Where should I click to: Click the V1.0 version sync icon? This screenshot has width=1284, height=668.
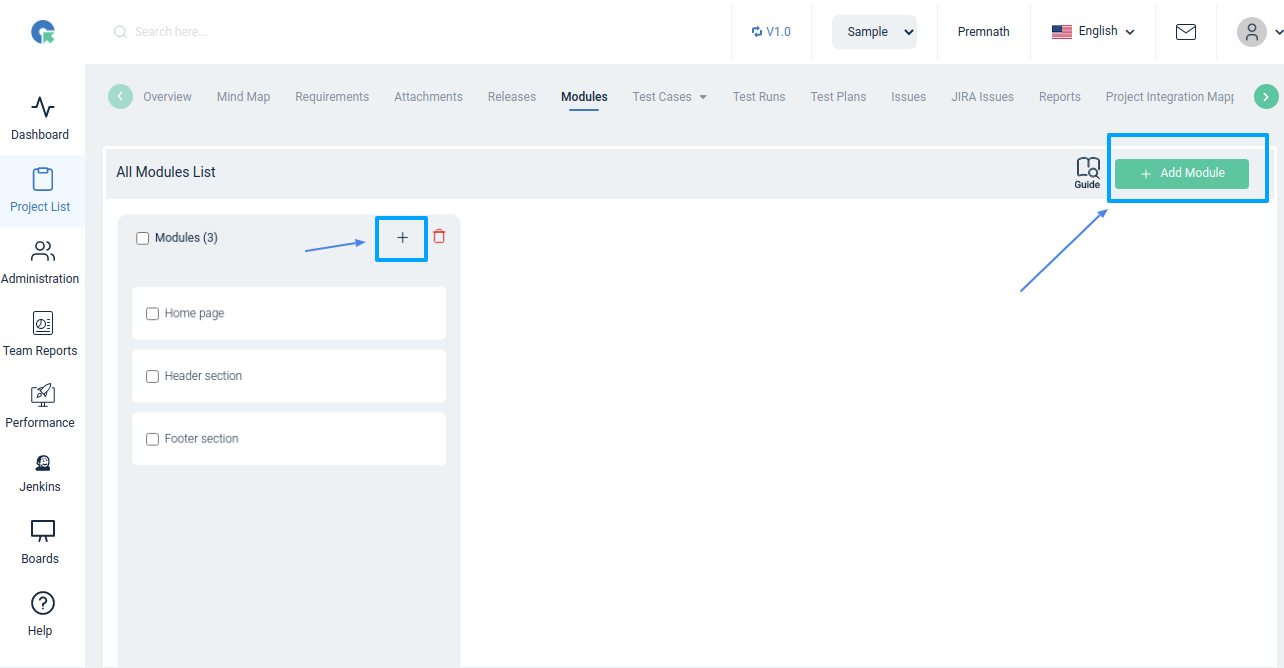[757, 32]
